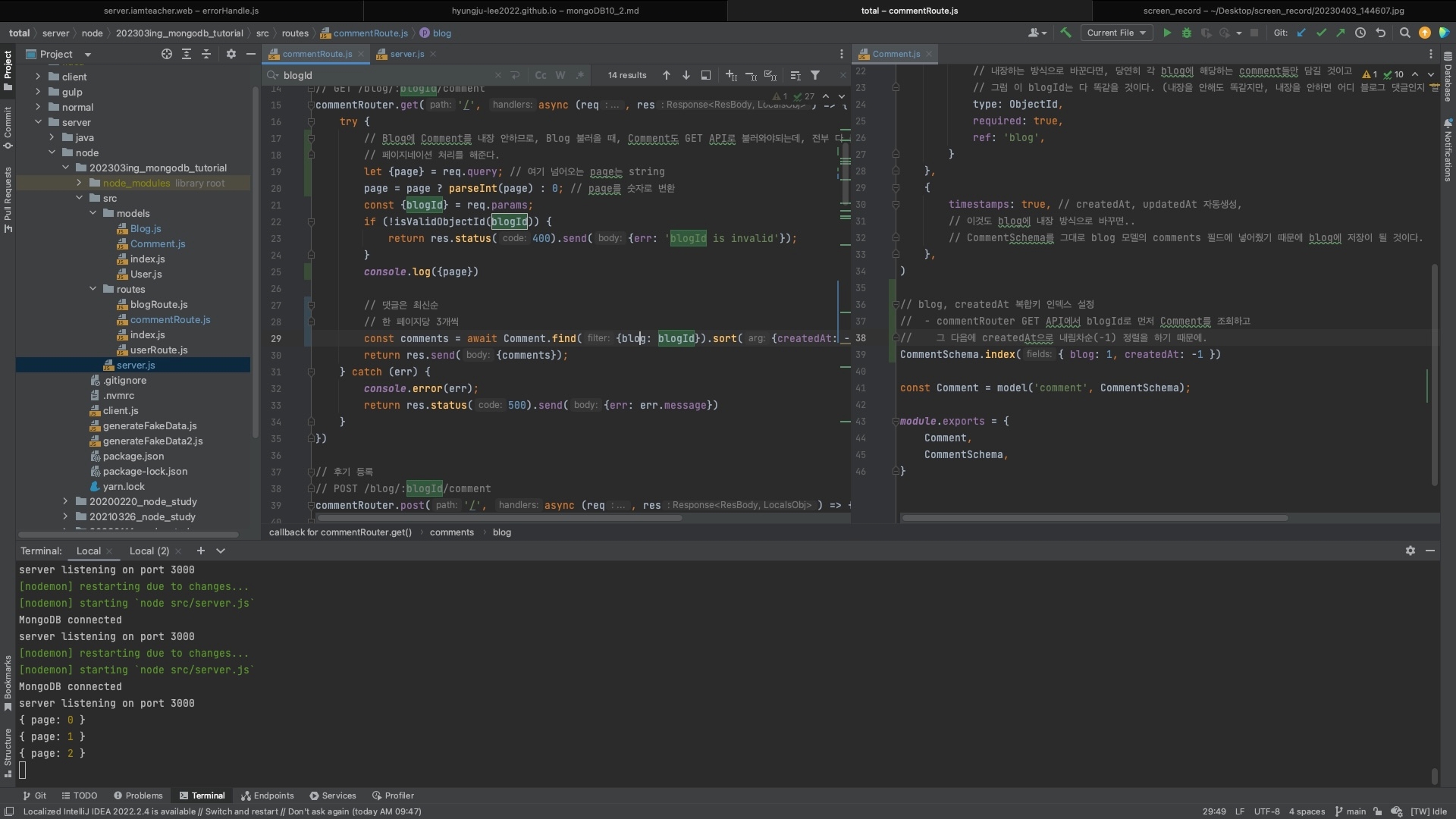
Task: Open package.json in project tree
Action: coord(133,456)
